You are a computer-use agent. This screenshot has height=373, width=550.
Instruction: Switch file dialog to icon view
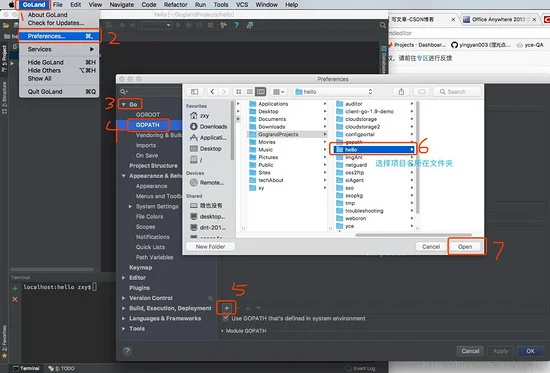tap(239, 92)
